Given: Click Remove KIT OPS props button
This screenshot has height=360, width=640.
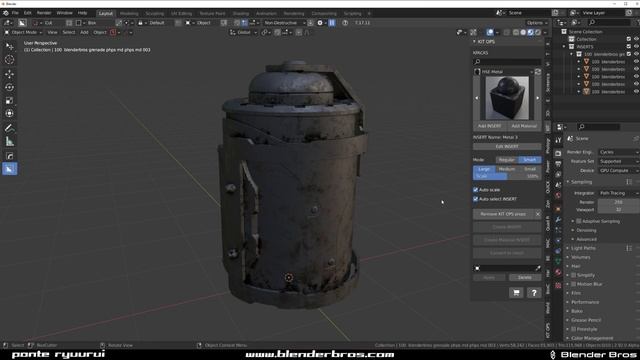Looking at the screenshot, I should click(503, 214).
